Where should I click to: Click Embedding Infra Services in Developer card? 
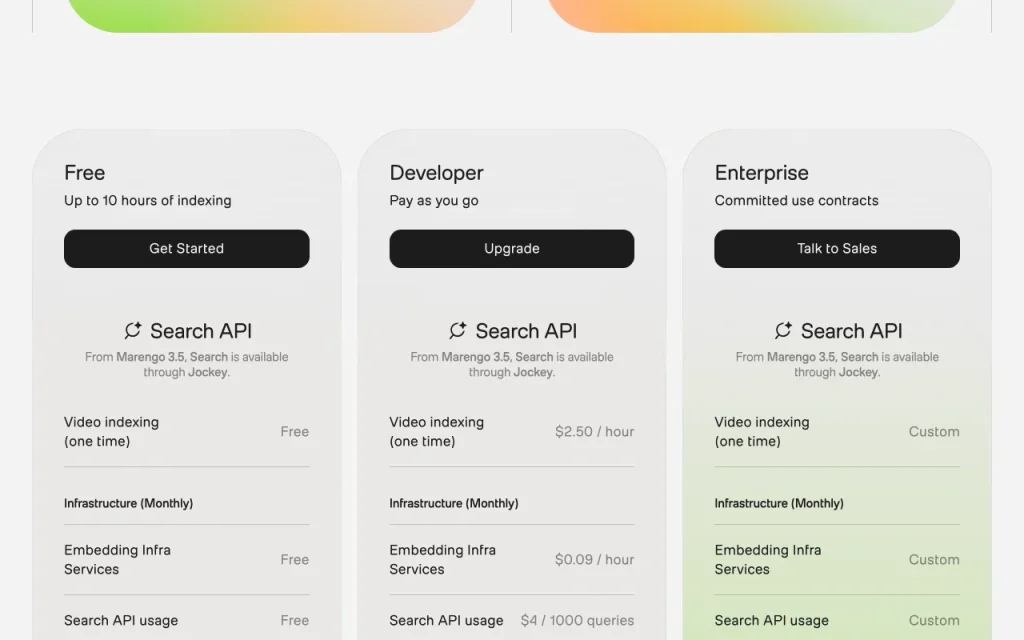[443, 560]
